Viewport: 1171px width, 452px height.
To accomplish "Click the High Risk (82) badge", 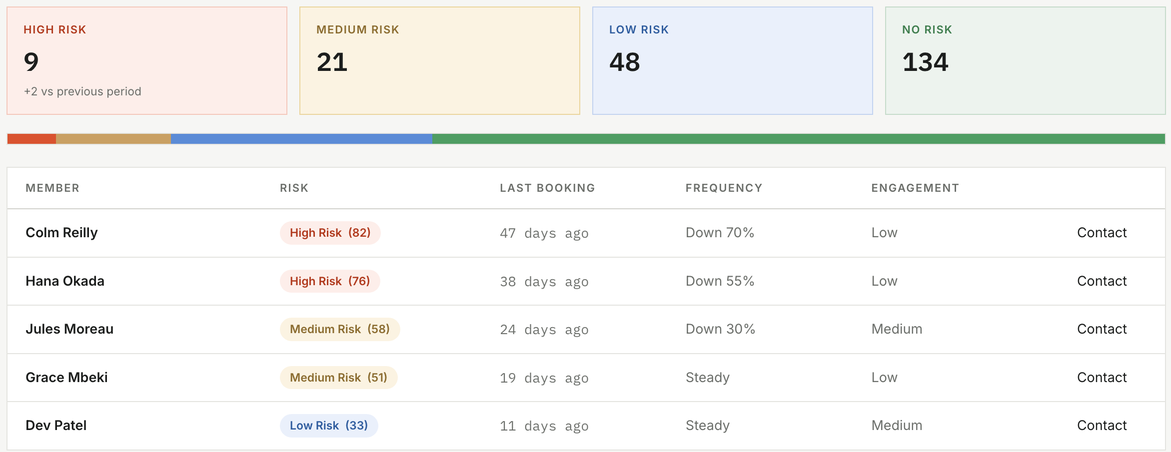I will [330, 233].
